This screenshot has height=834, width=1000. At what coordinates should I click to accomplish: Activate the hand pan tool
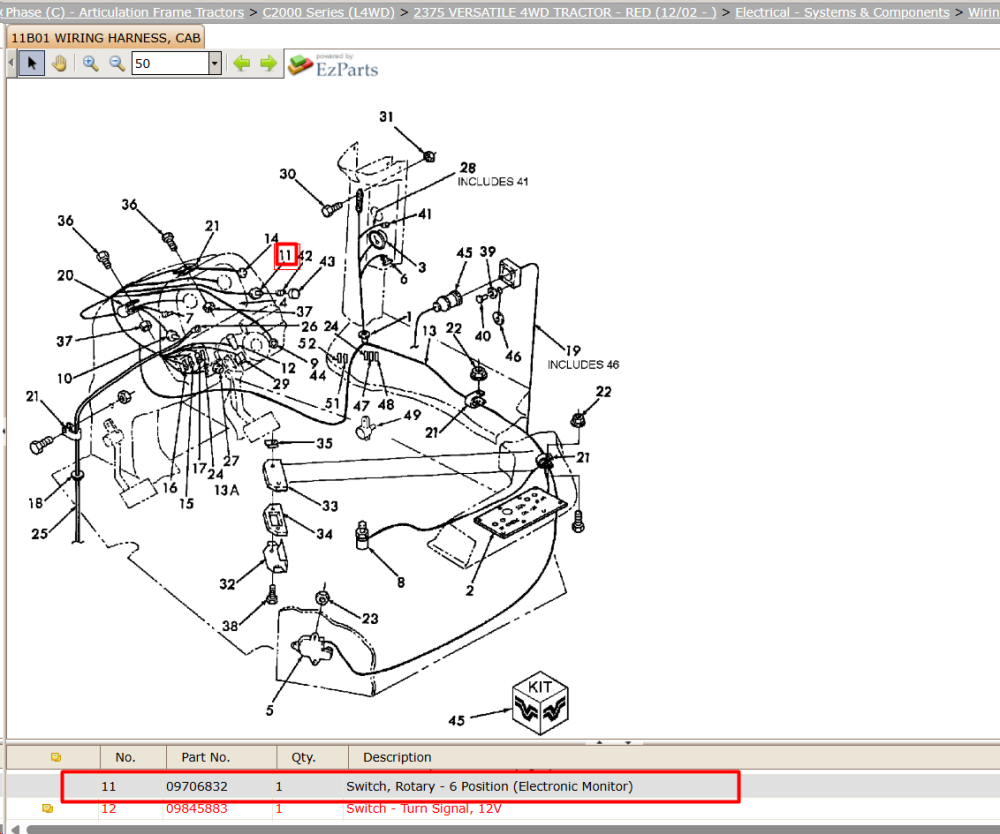point(59,63)
